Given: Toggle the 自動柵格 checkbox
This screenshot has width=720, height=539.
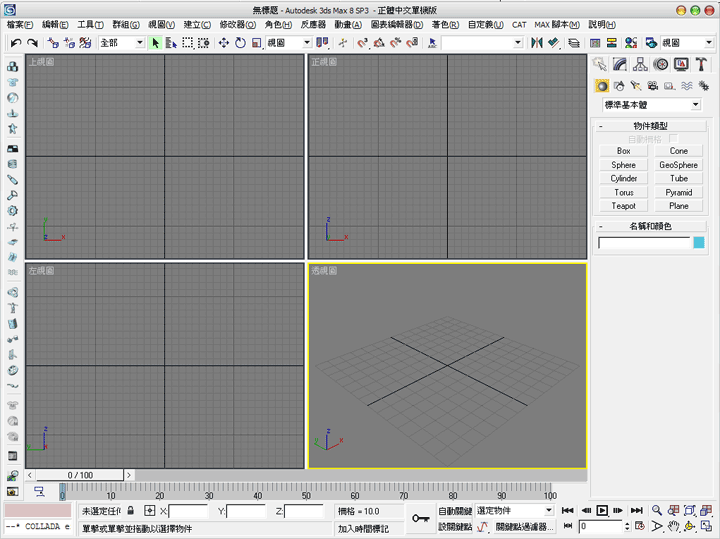Looking at the screenshot, I should click(x=674, y=138).
